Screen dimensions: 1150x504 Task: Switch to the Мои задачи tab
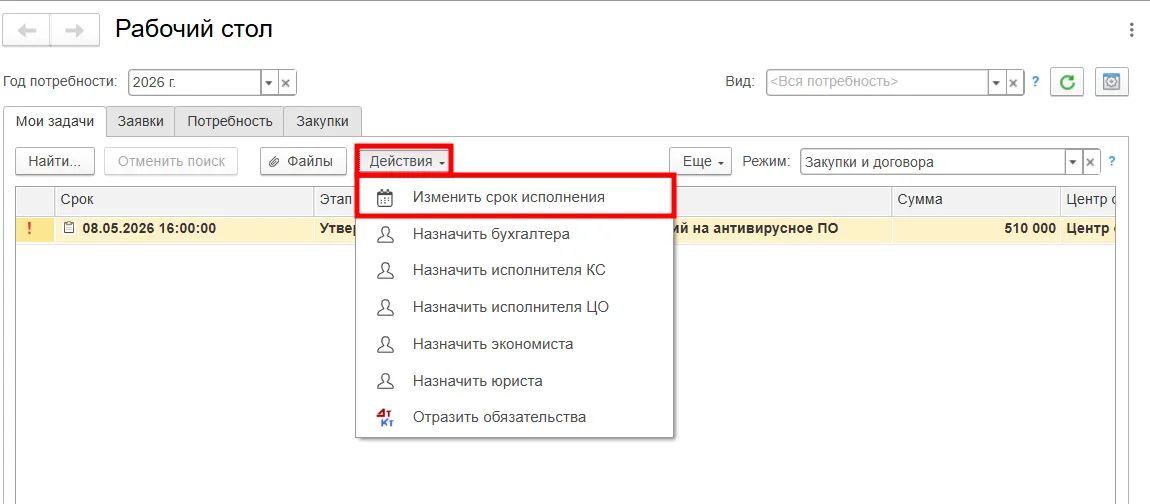point(55,122)
